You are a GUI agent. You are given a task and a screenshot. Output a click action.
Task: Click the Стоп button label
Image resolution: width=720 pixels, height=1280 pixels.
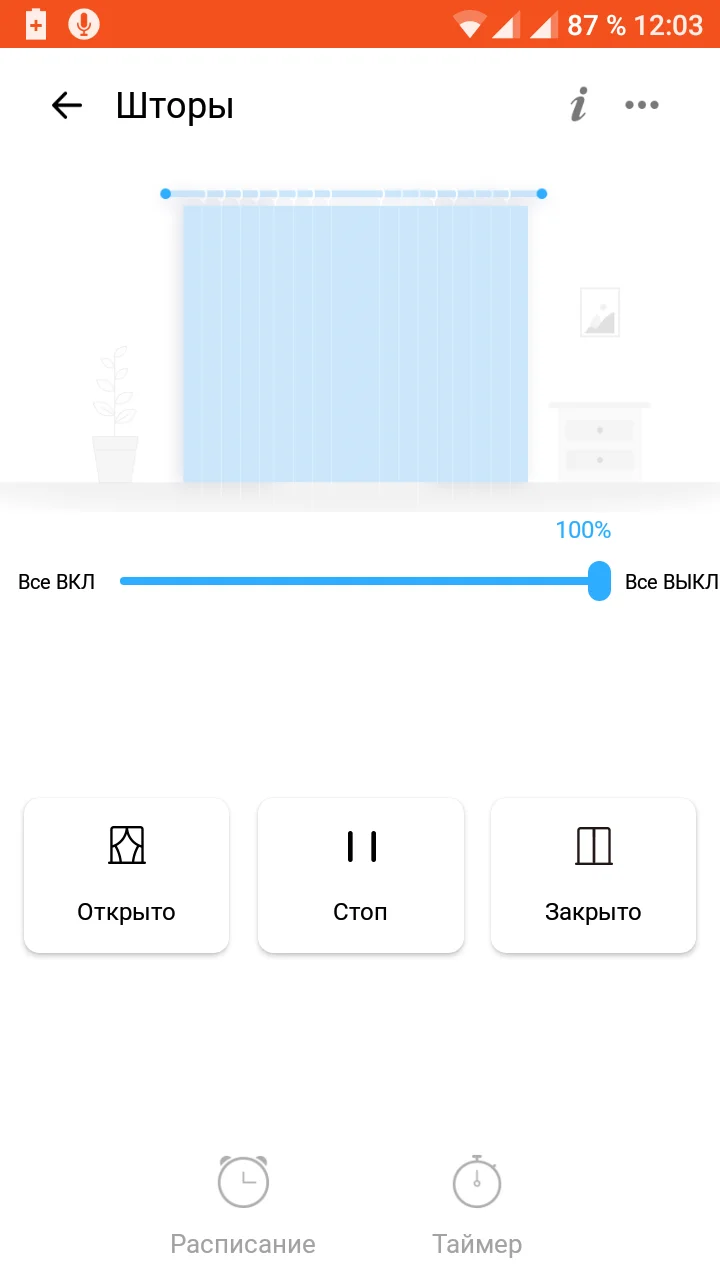361,912
